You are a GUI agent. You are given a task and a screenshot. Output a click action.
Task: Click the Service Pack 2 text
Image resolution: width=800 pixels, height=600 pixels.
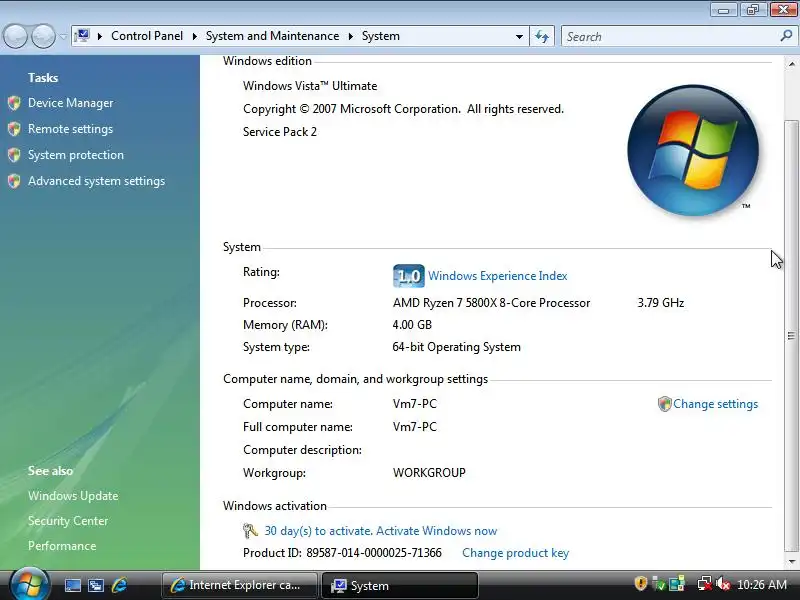[280, 132]
